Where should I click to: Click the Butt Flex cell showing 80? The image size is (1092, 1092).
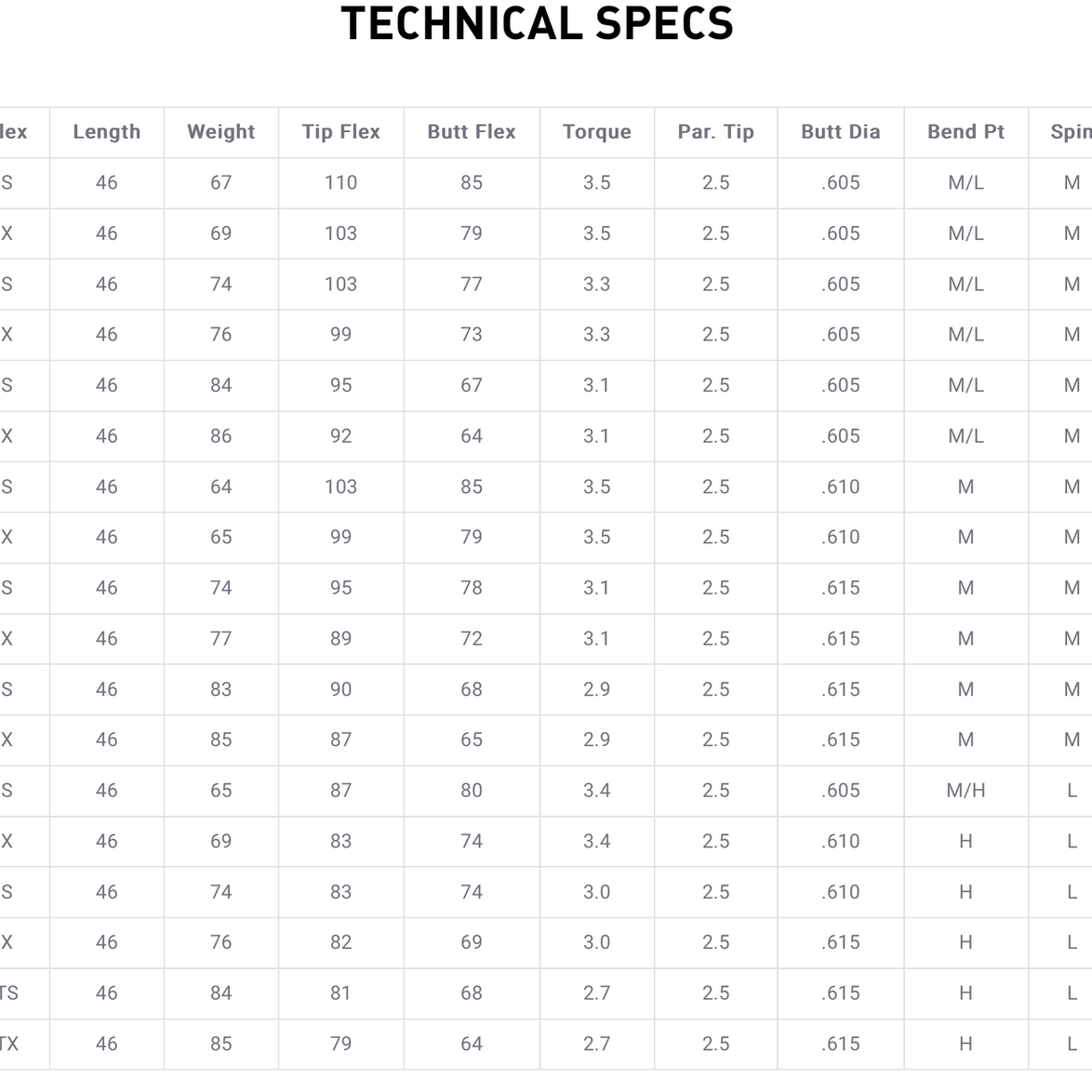coord(472,791)
